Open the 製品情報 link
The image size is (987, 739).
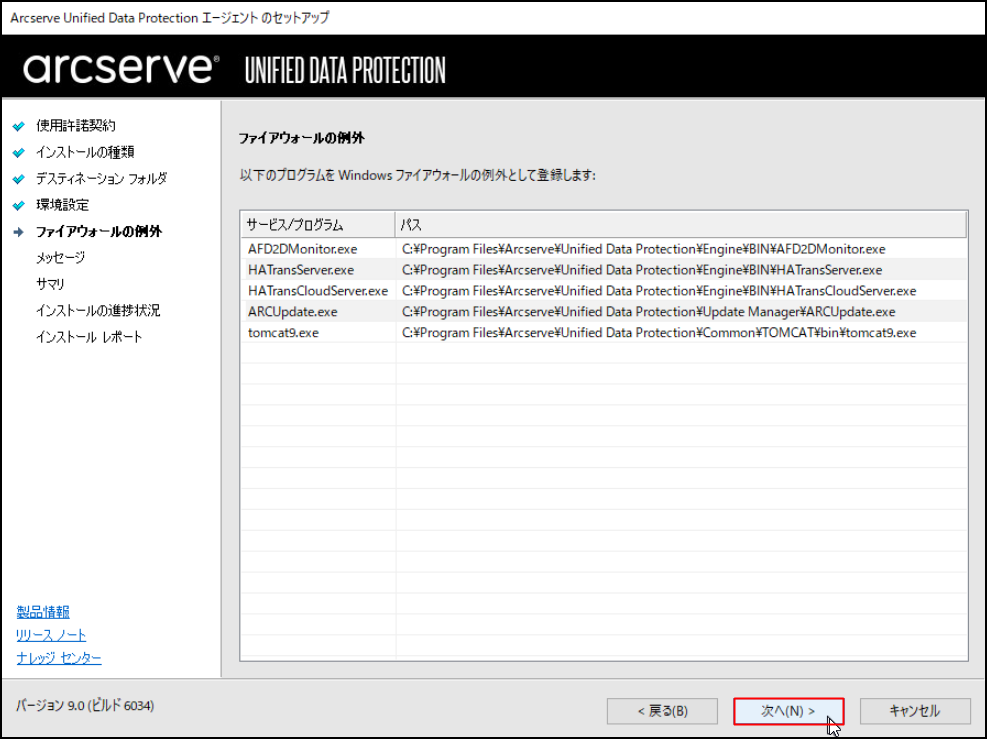pyautogui.click(x=43, y=612)
